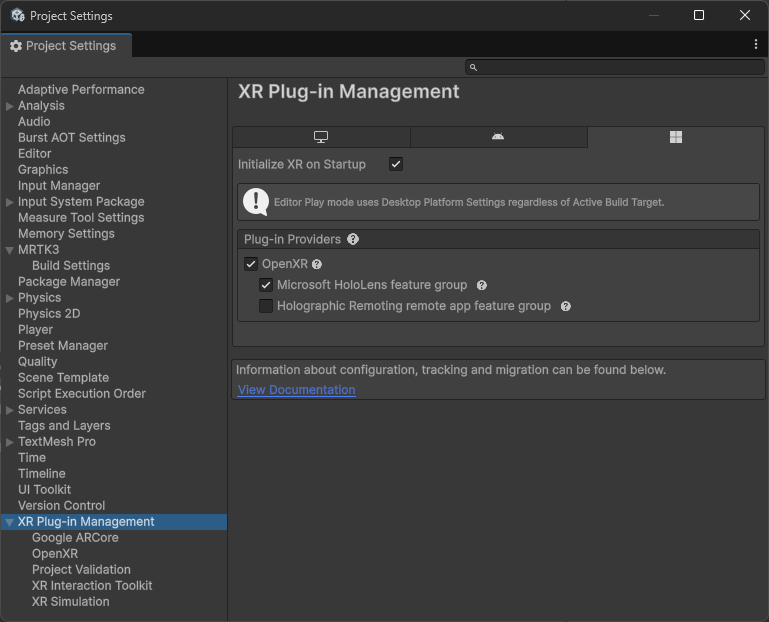Image resolution: width=769 pixels, height=622 pixels.
Task: Click the help icon beside OpenXR
Action: pos(317,265)
